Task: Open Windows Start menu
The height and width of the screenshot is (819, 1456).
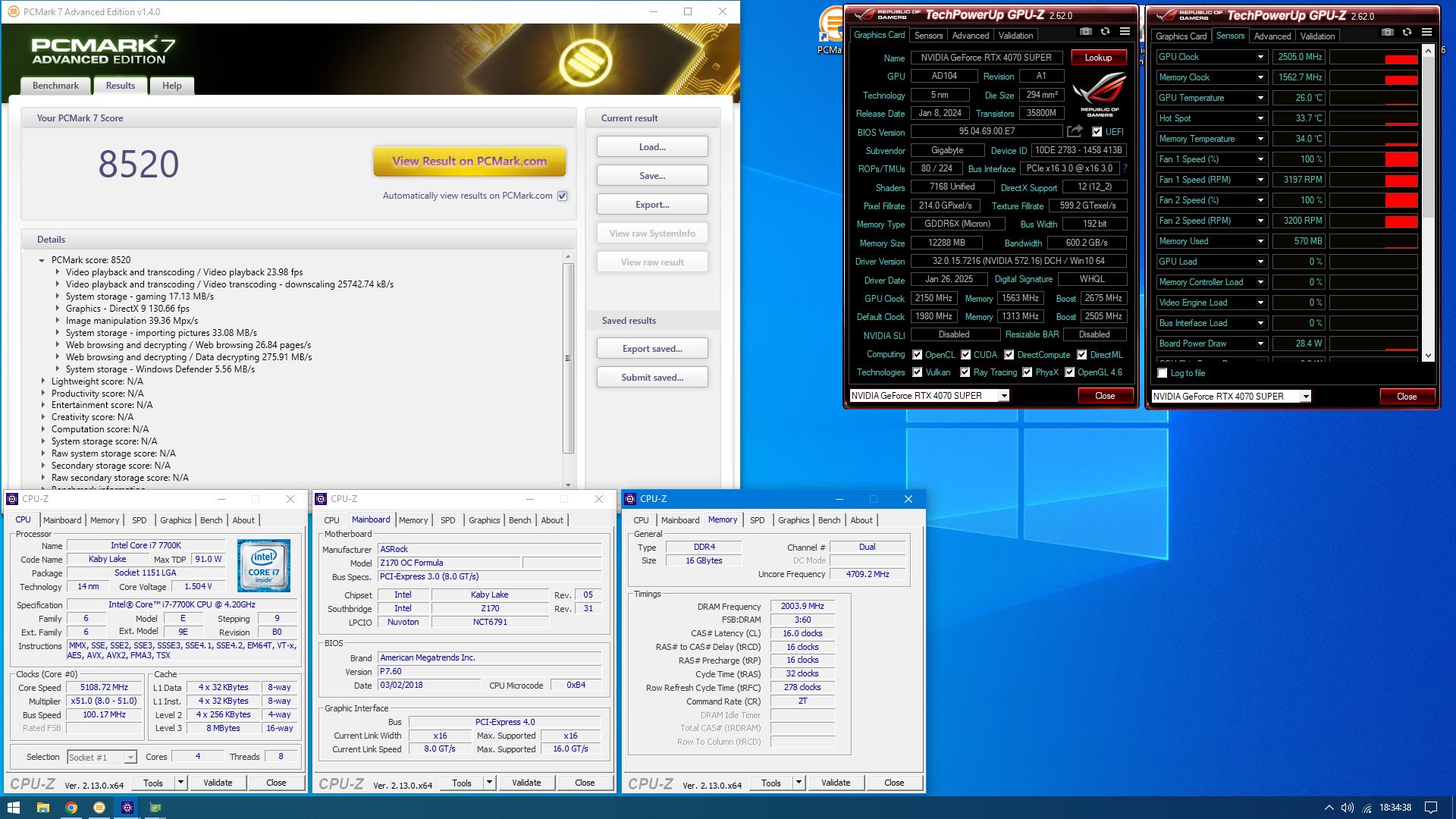Action: (13, 808)
